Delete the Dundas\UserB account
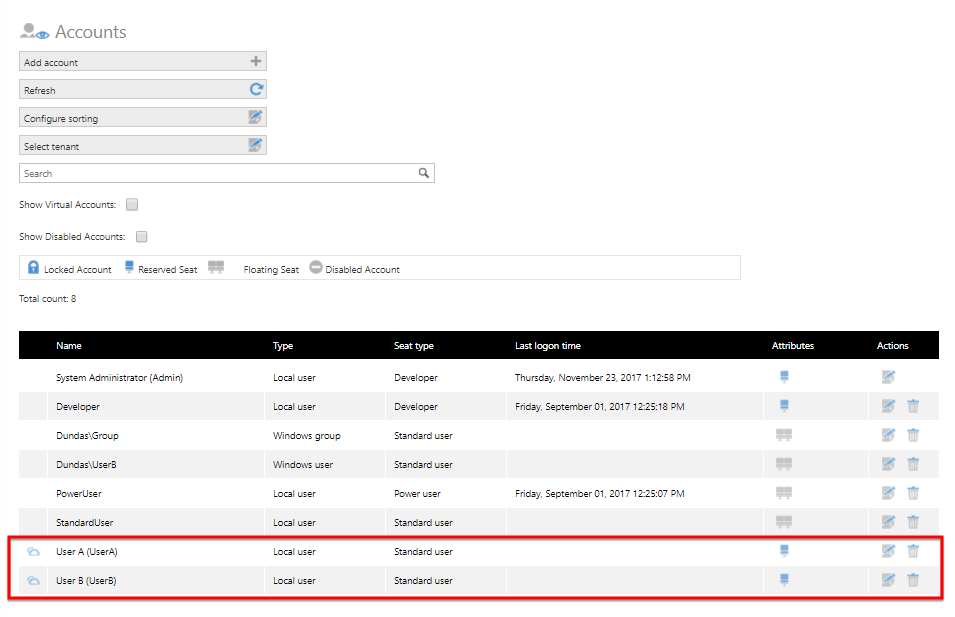 (913, 464)
